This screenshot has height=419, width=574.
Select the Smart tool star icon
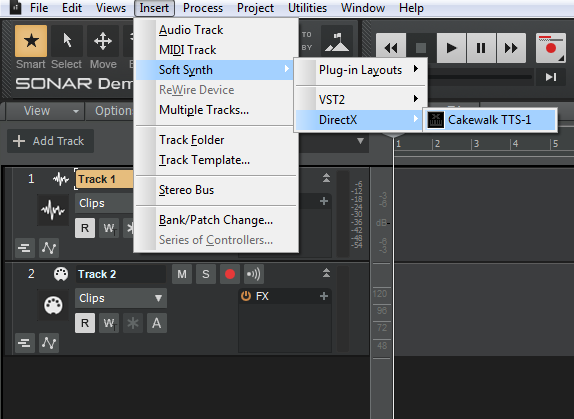coord(31,41)
